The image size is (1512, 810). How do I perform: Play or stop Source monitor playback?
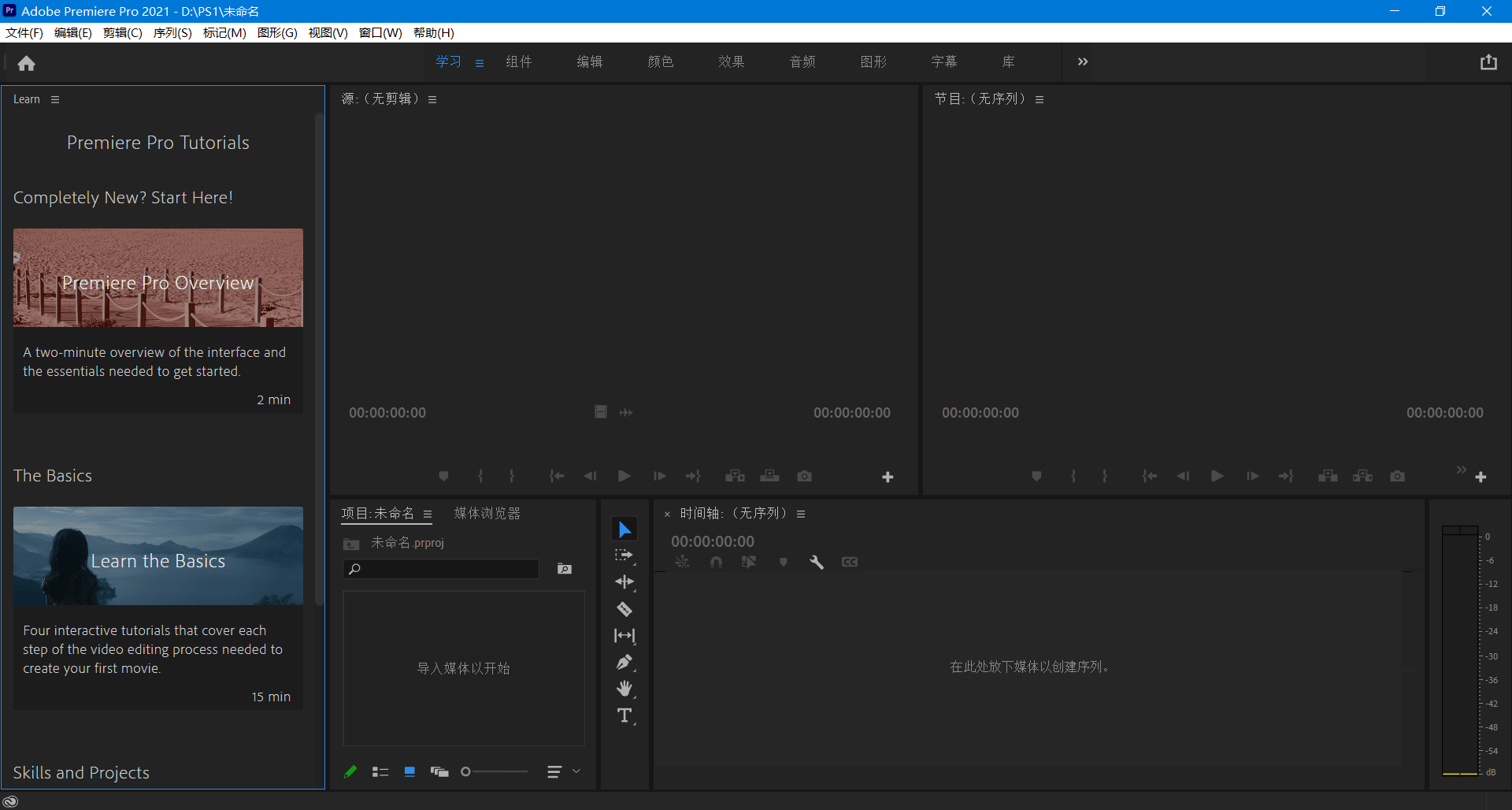pos(624,476)
